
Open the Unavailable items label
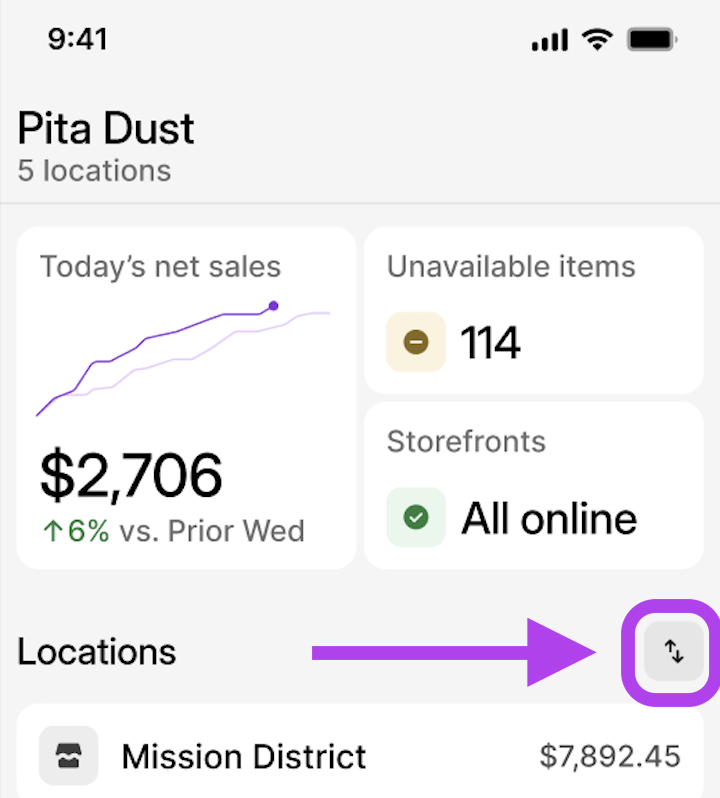click(x=511, y=267)
